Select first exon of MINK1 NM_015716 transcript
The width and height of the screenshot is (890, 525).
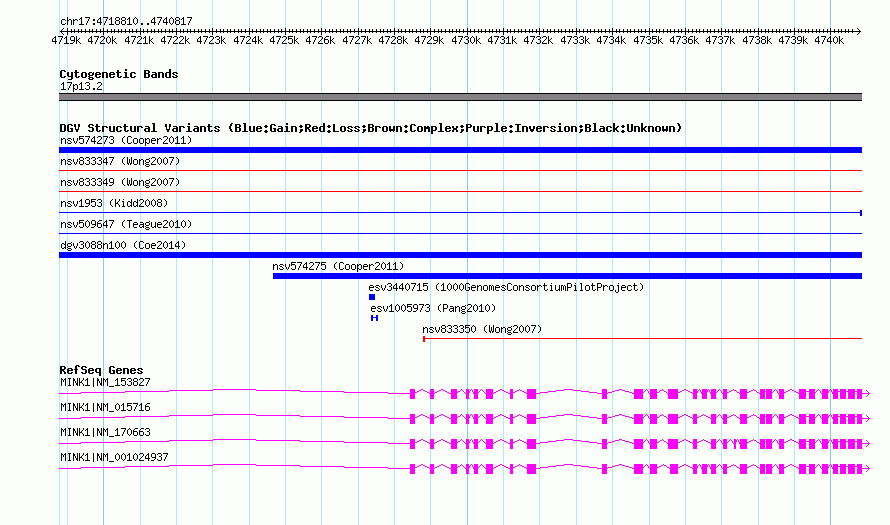[413, 419]
